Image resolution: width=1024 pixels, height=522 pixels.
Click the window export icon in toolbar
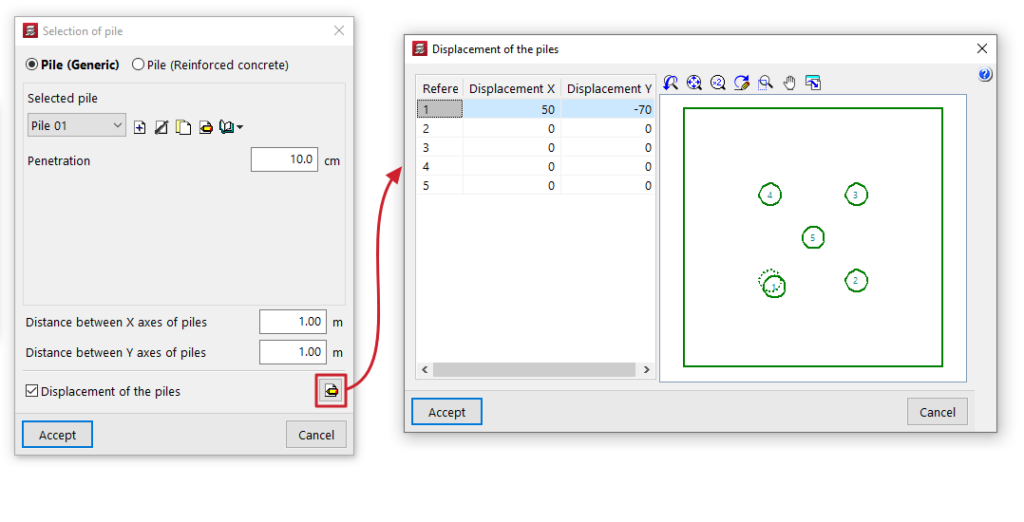(x=813, y=83)
